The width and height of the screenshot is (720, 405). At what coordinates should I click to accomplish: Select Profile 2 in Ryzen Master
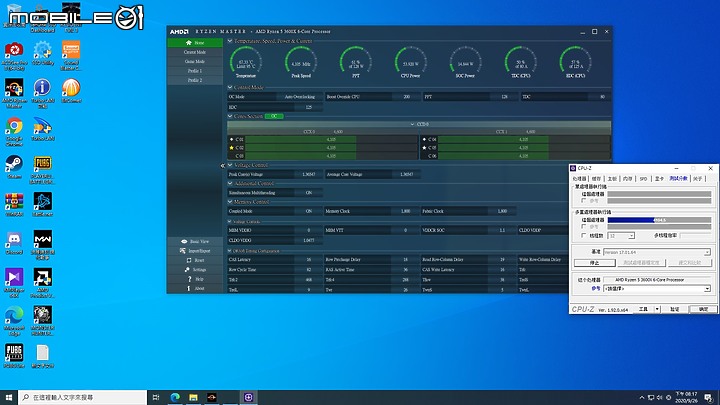point(195,80)
